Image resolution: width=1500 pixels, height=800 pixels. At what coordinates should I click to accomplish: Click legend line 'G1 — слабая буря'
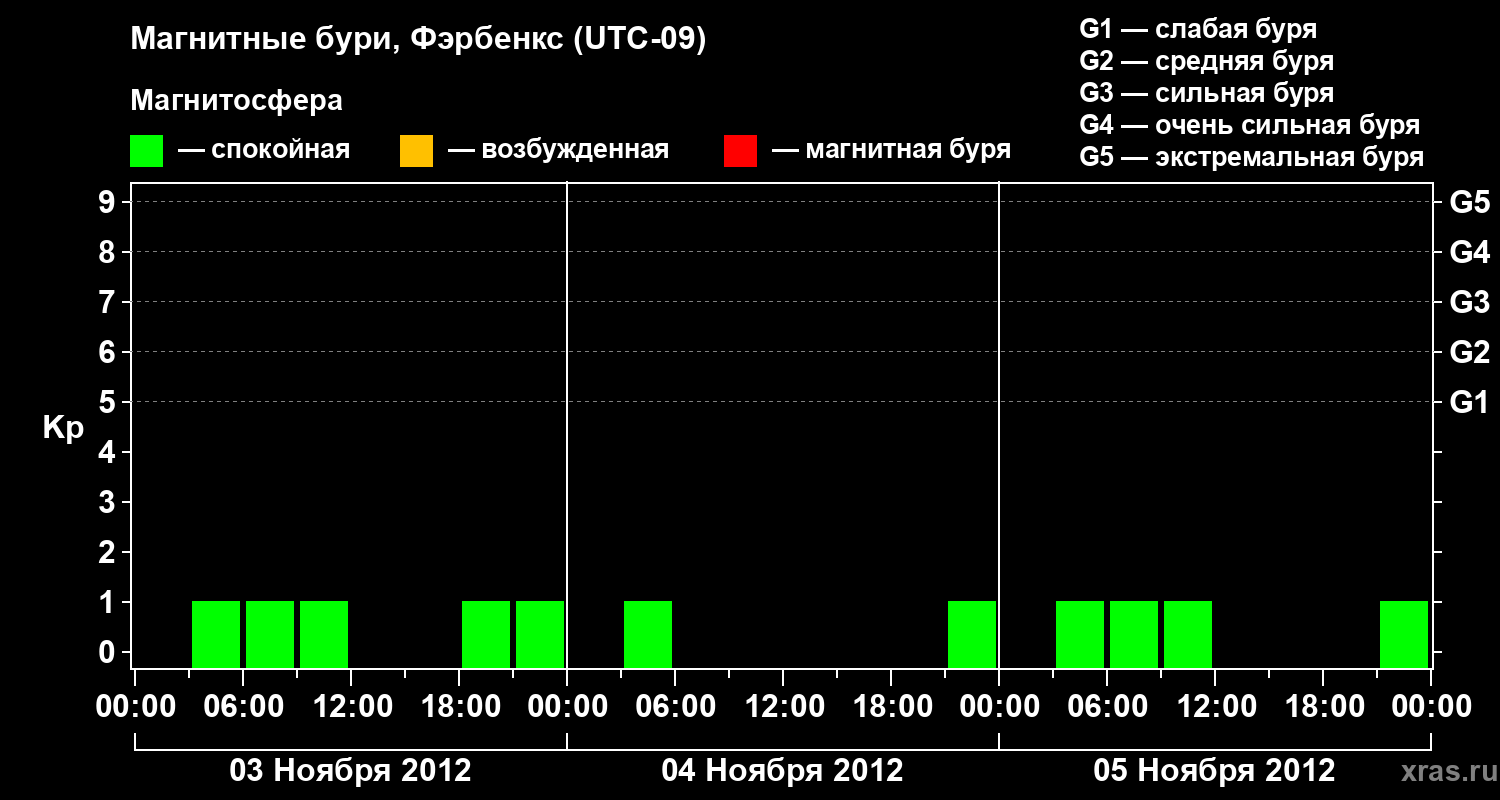click(1198, 29)
